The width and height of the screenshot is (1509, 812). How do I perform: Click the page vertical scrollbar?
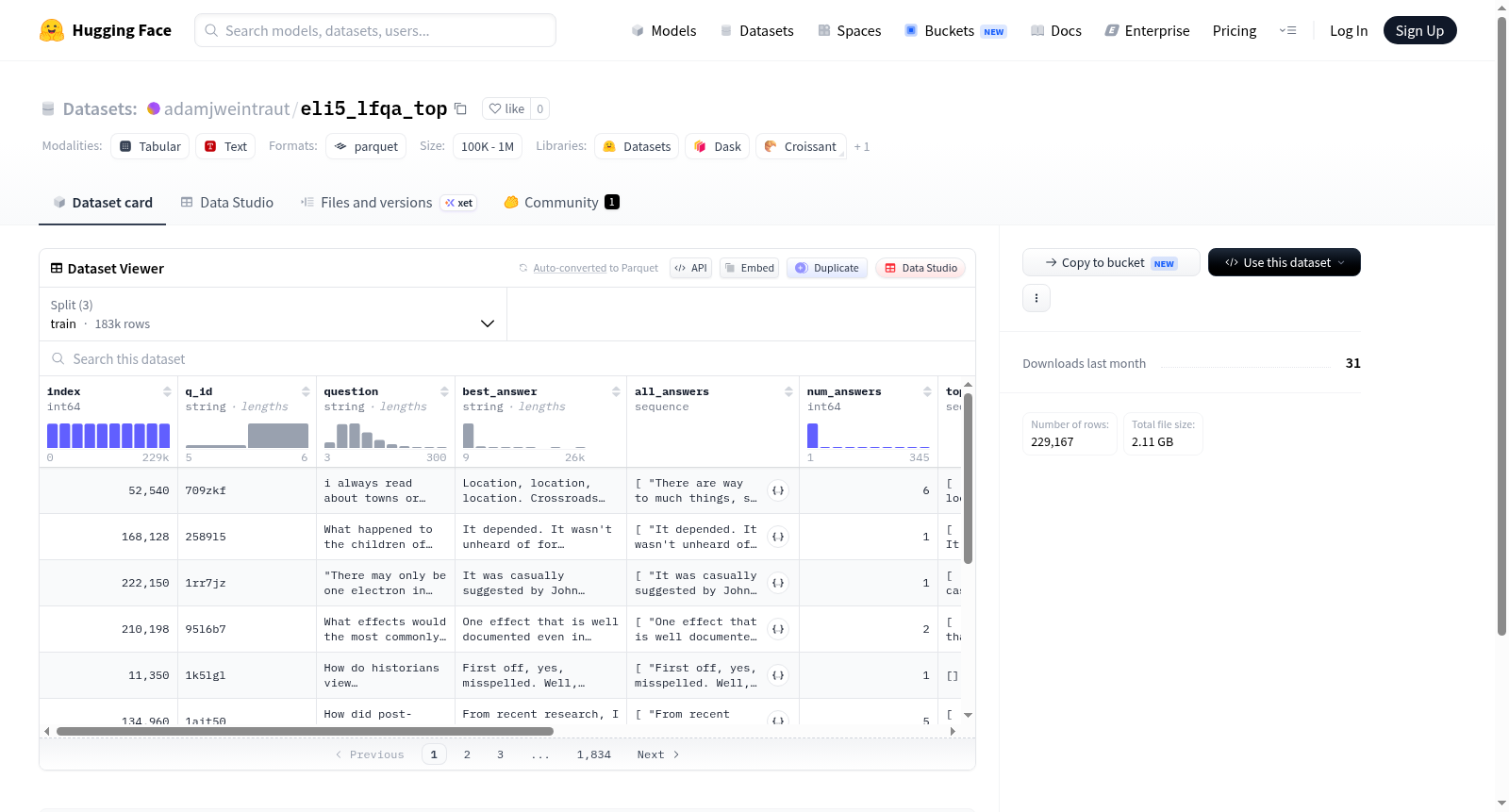(x=1501, y=326)
